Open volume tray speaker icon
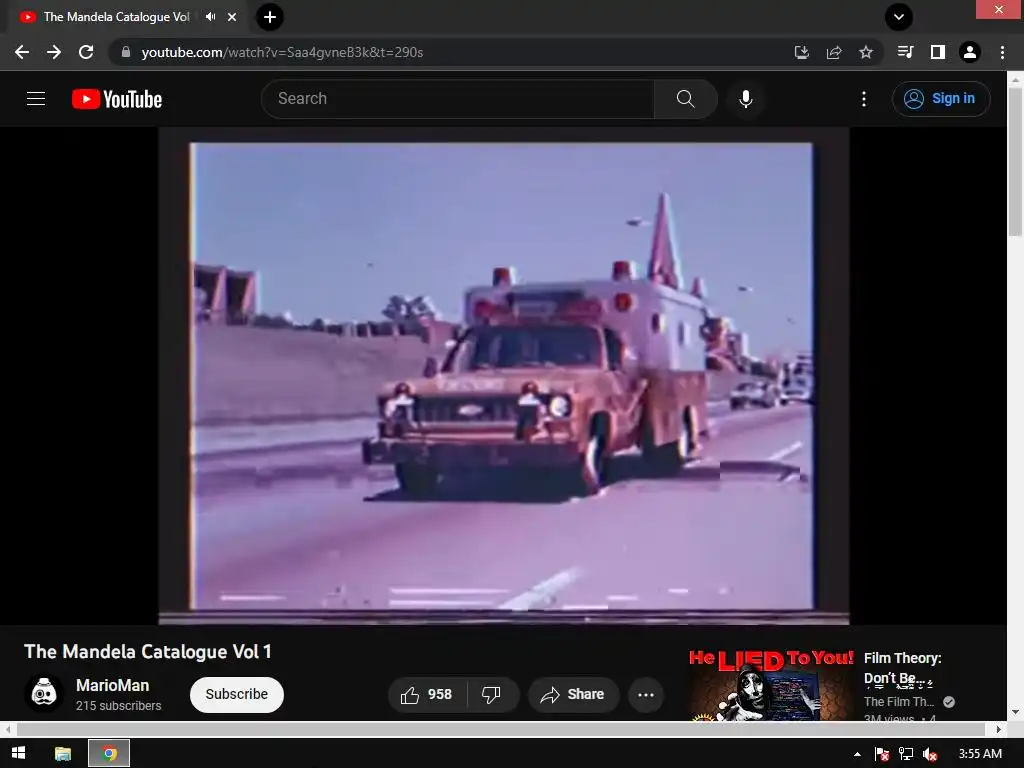 [930, 754]
